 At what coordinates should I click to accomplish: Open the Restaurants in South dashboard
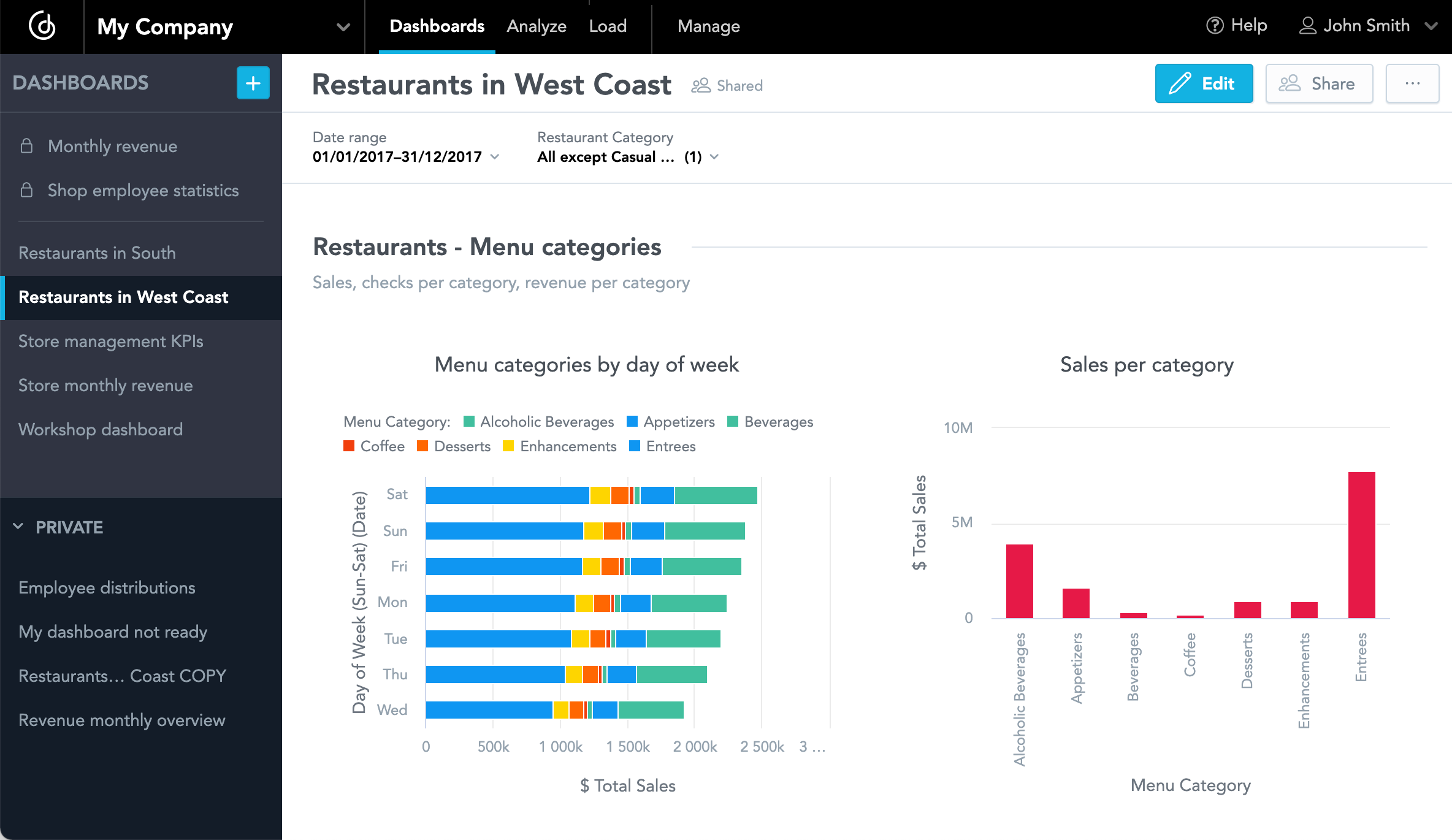97,253
